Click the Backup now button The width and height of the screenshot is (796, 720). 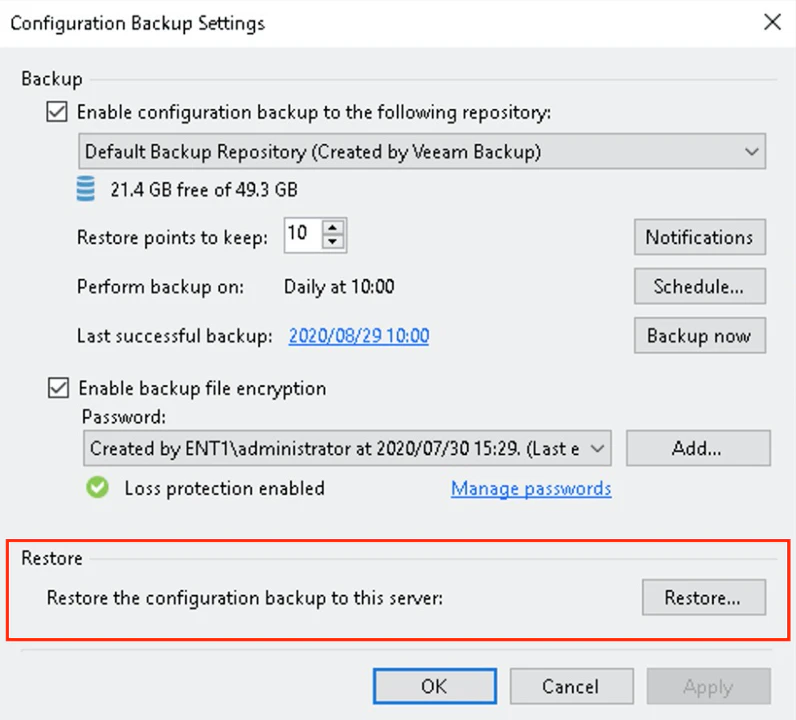[700, 336]
